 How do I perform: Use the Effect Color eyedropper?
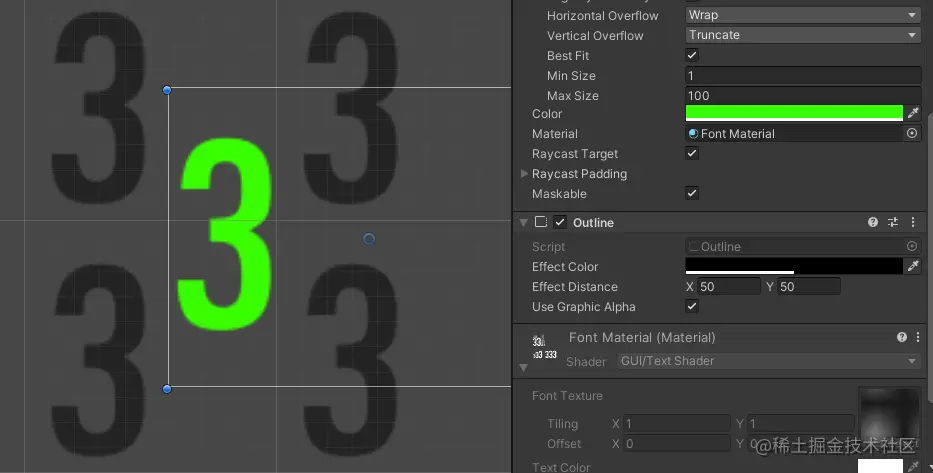coord(913,266)
